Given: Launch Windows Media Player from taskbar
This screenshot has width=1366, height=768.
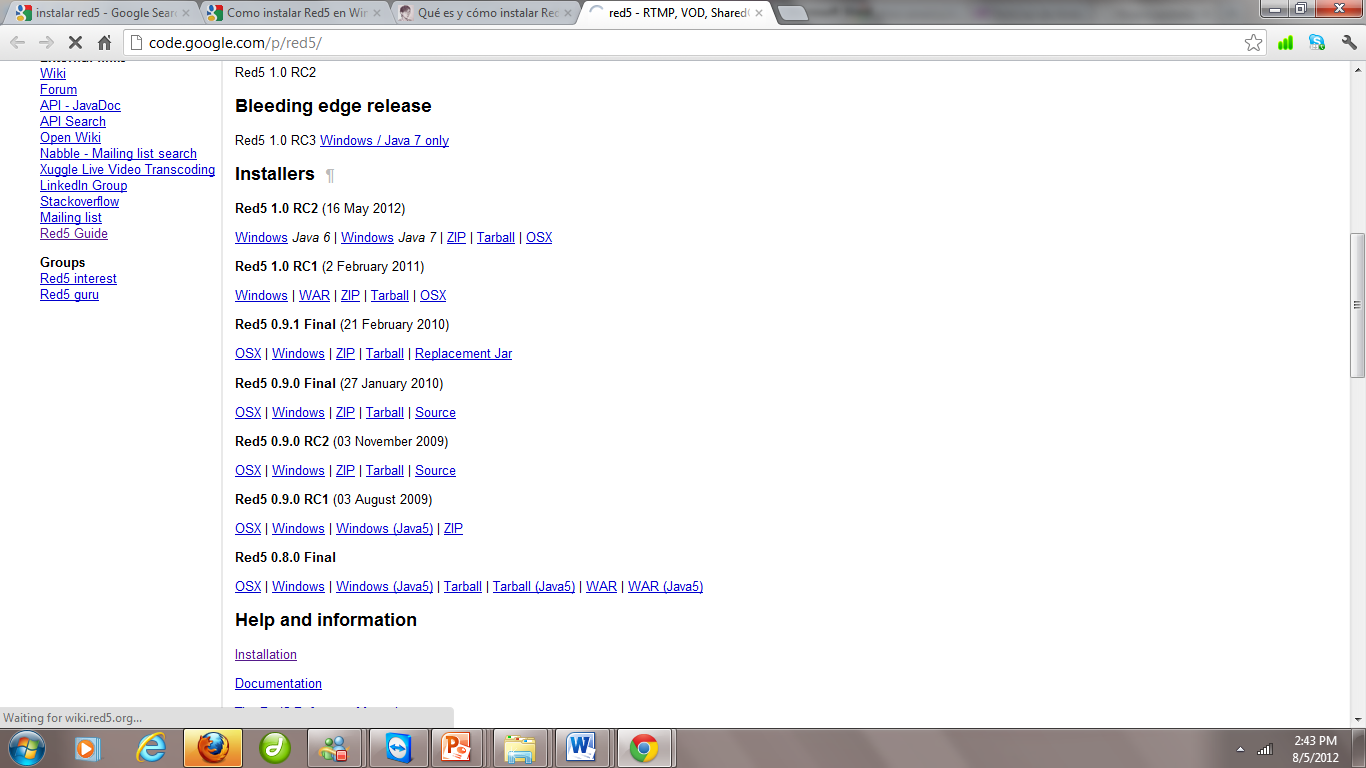Looking at the screenshot, I should coord(88,748).
